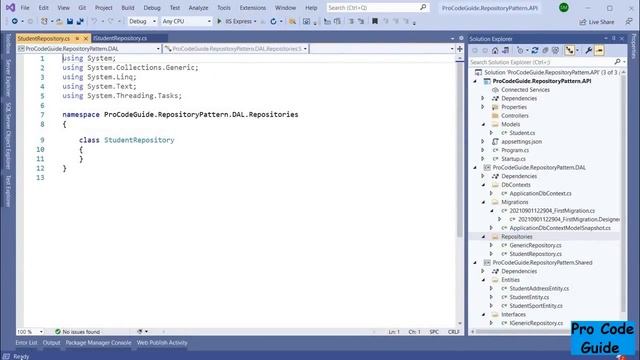
Task: Expand the Startup.cs node
Action: (483, 159)
